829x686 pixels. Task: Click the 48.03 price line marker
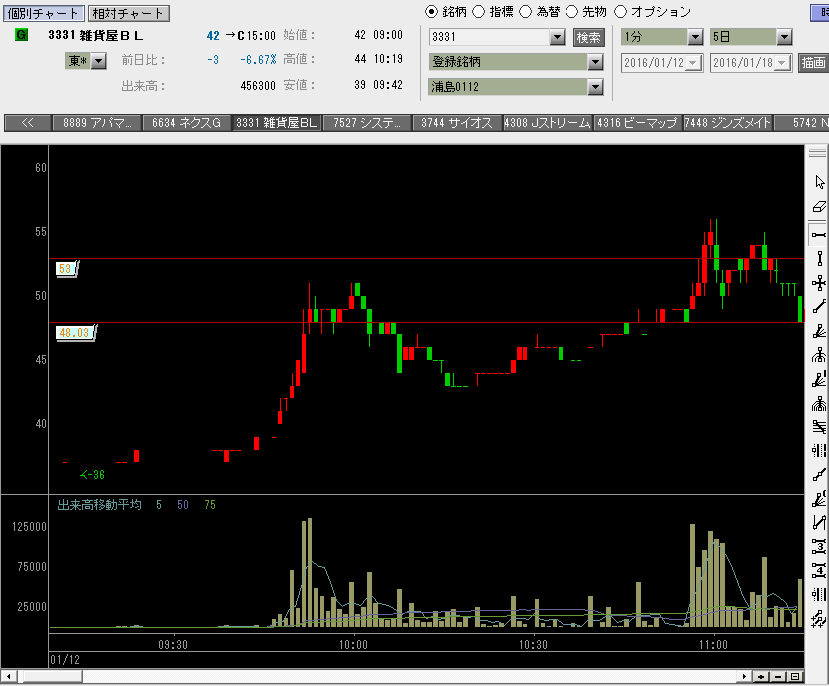(x=76, y=333)
